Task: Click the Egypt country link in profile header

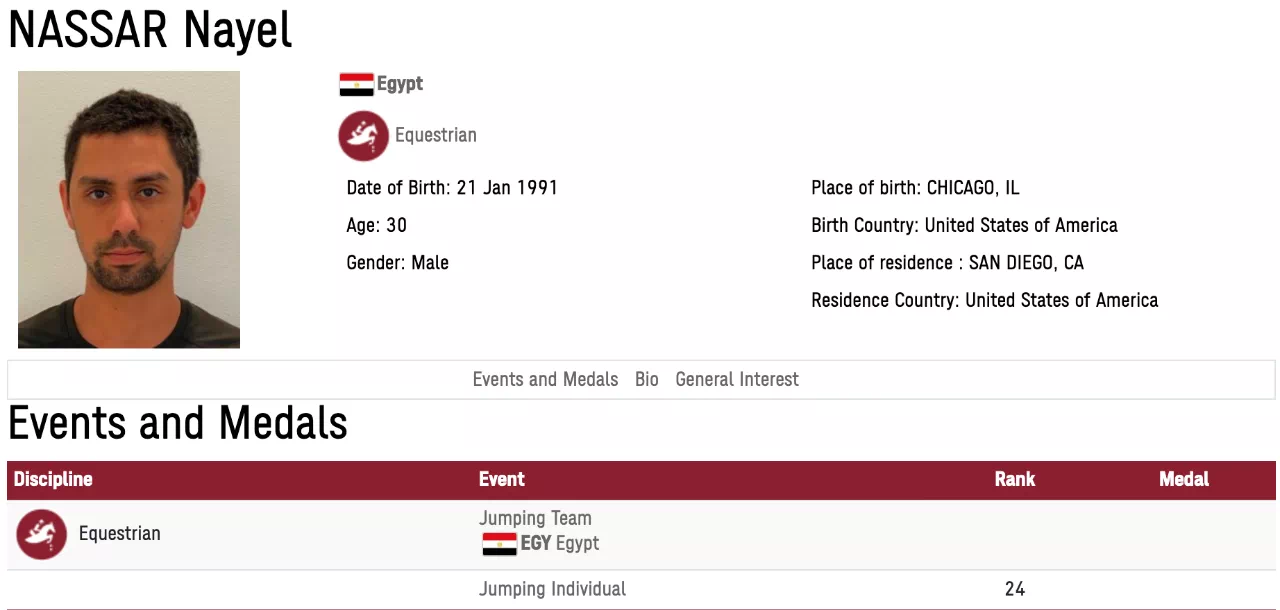Action: pos(400,84)
